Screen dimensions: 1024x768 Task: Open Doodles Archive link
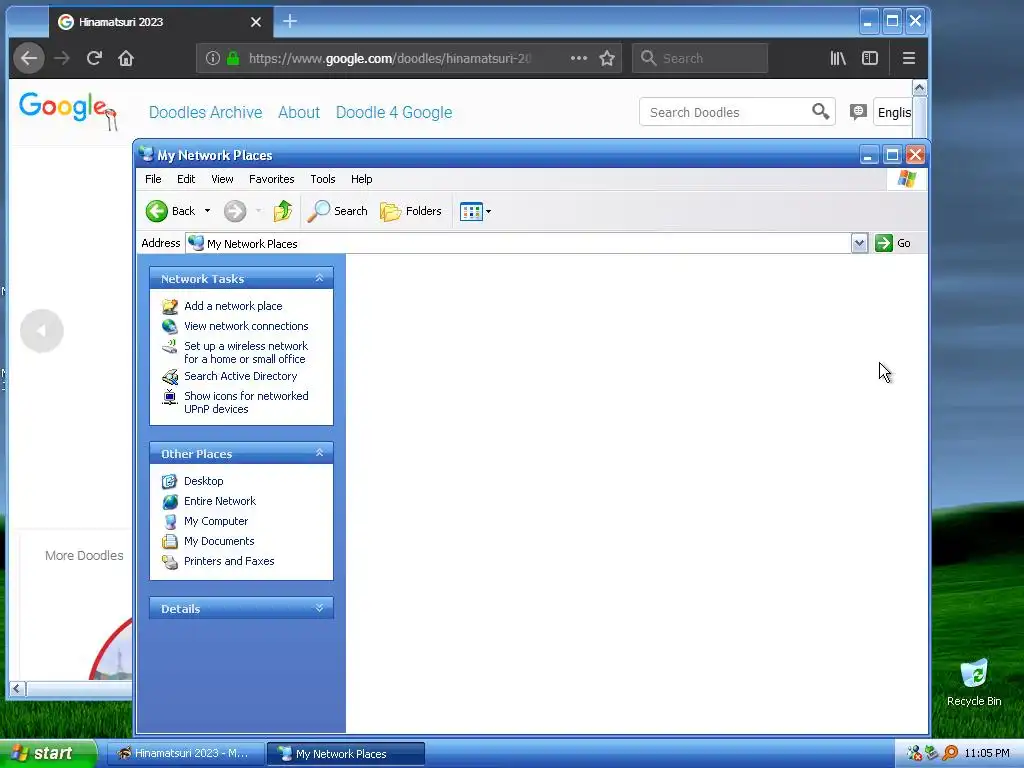coord(206,112)
